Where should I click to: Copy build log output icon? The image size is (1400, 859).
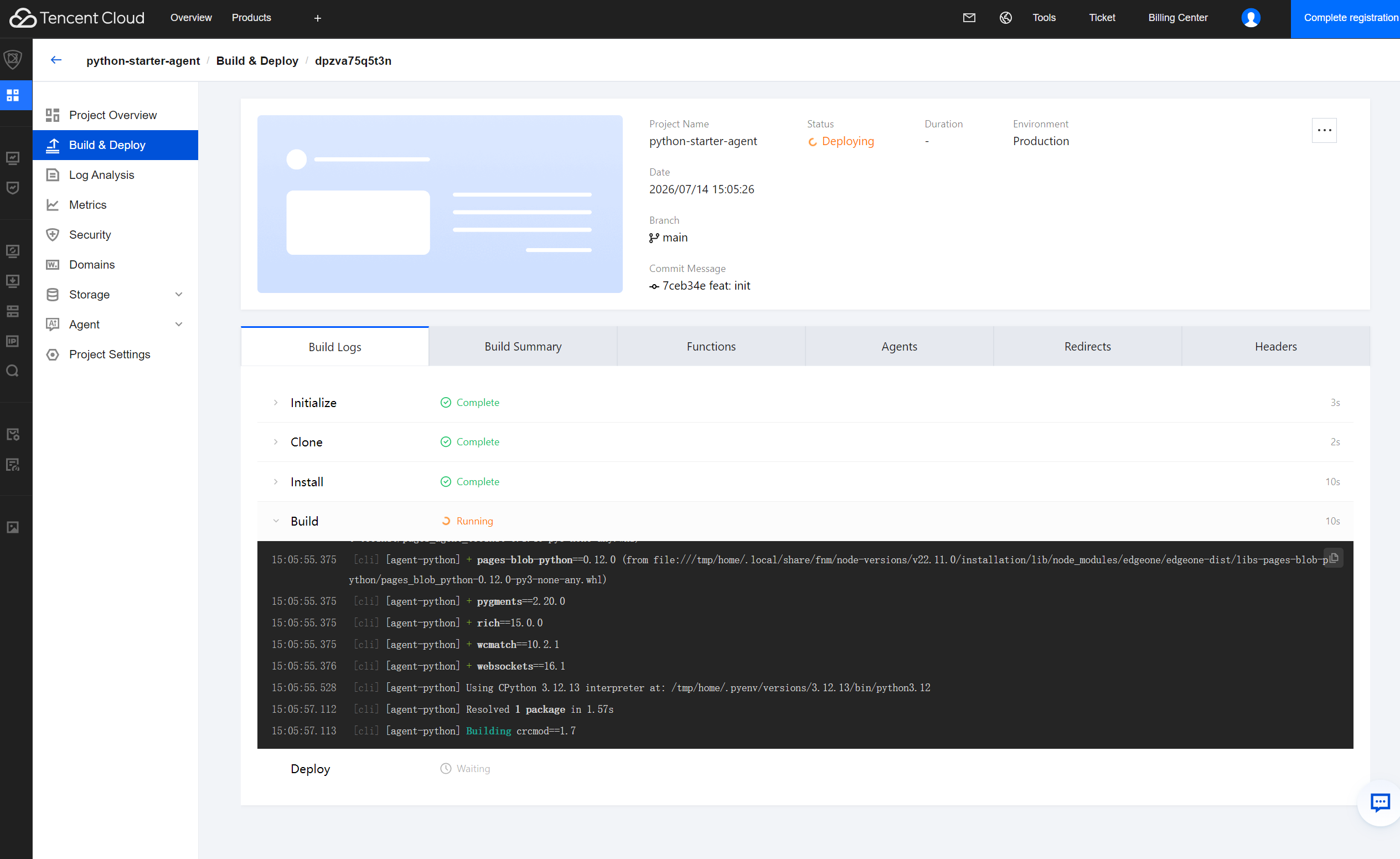(1334, 558)
